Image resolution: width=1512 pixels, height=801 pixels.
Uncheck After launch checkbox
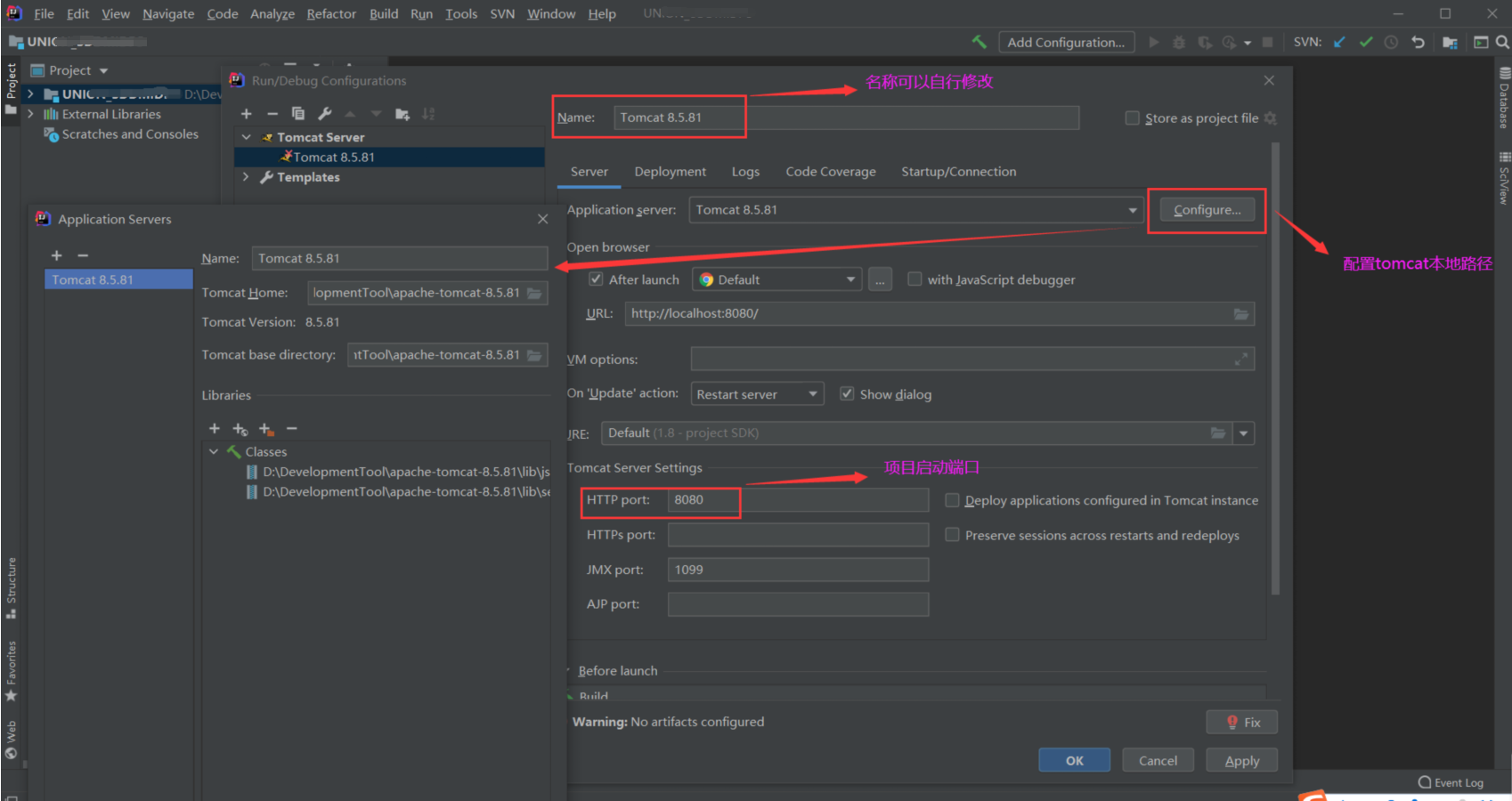coord(597,279)
